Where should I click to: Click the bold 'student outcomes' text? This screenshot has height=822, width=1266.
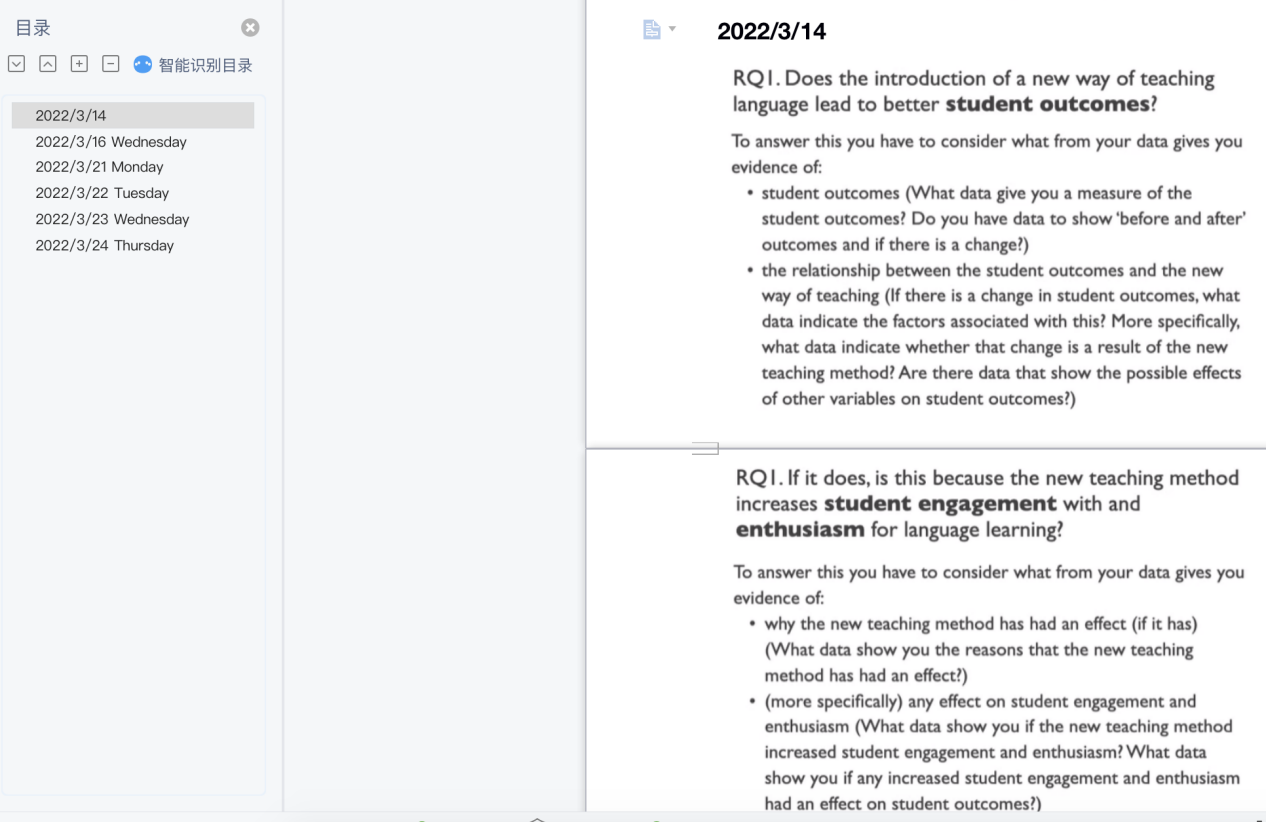pyautogui.click(x=1047, y=105)
